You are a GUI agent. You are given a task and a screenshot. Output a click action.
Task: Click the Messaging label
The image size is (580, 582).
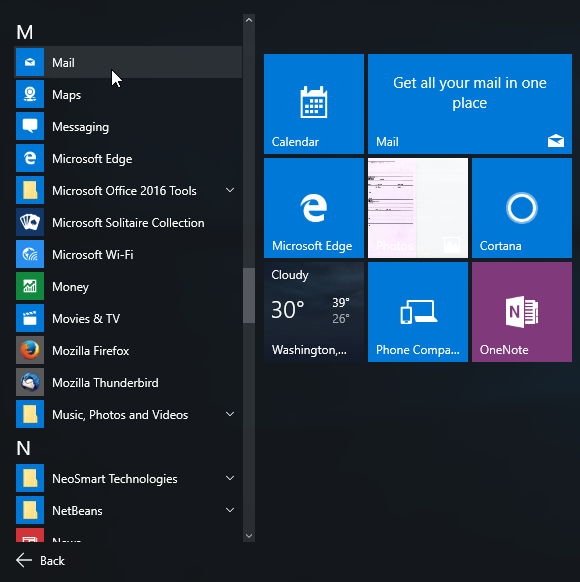[81, 127]
